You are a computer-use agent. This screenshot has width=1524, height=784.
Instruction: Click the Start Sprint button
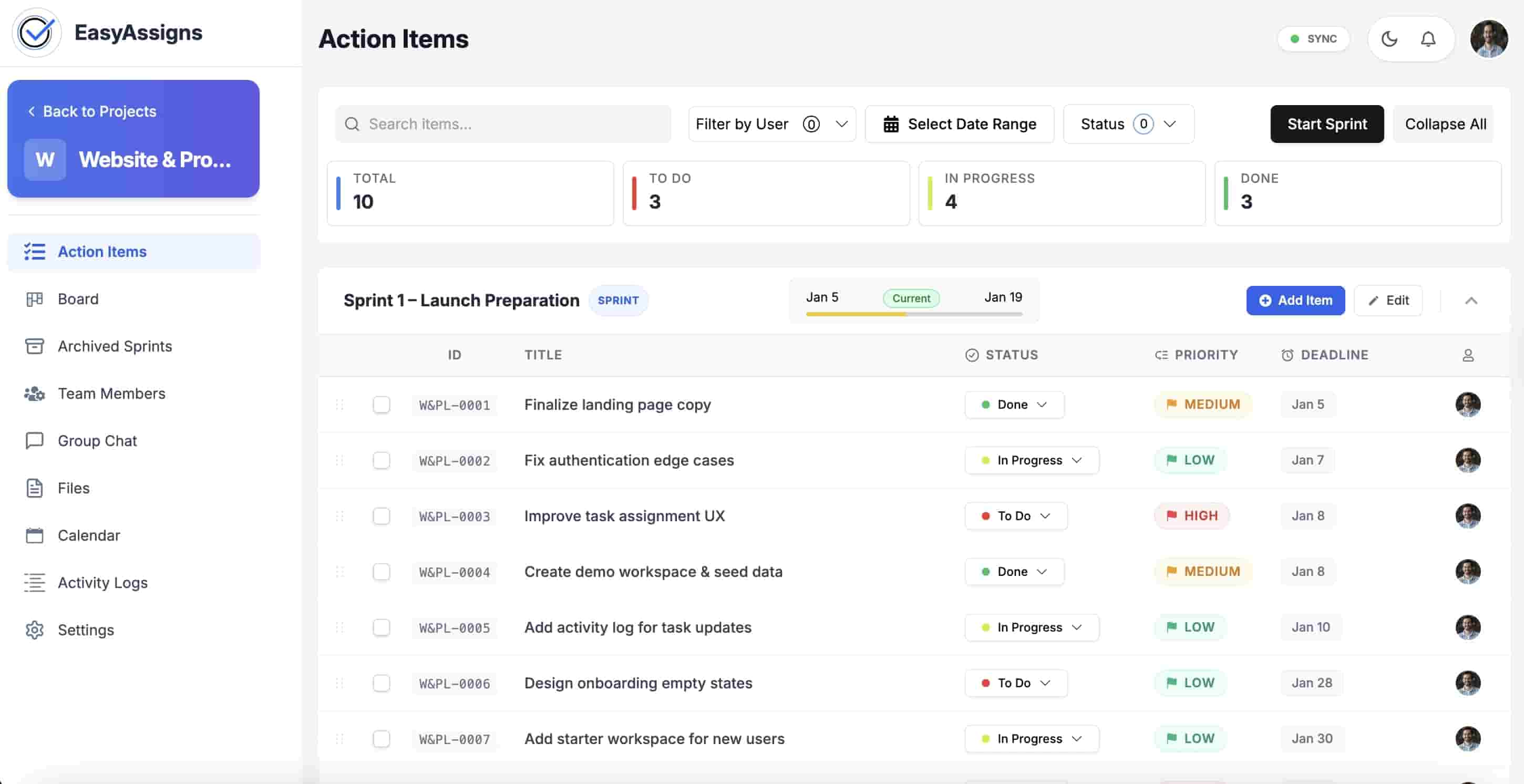(1327, 123)
